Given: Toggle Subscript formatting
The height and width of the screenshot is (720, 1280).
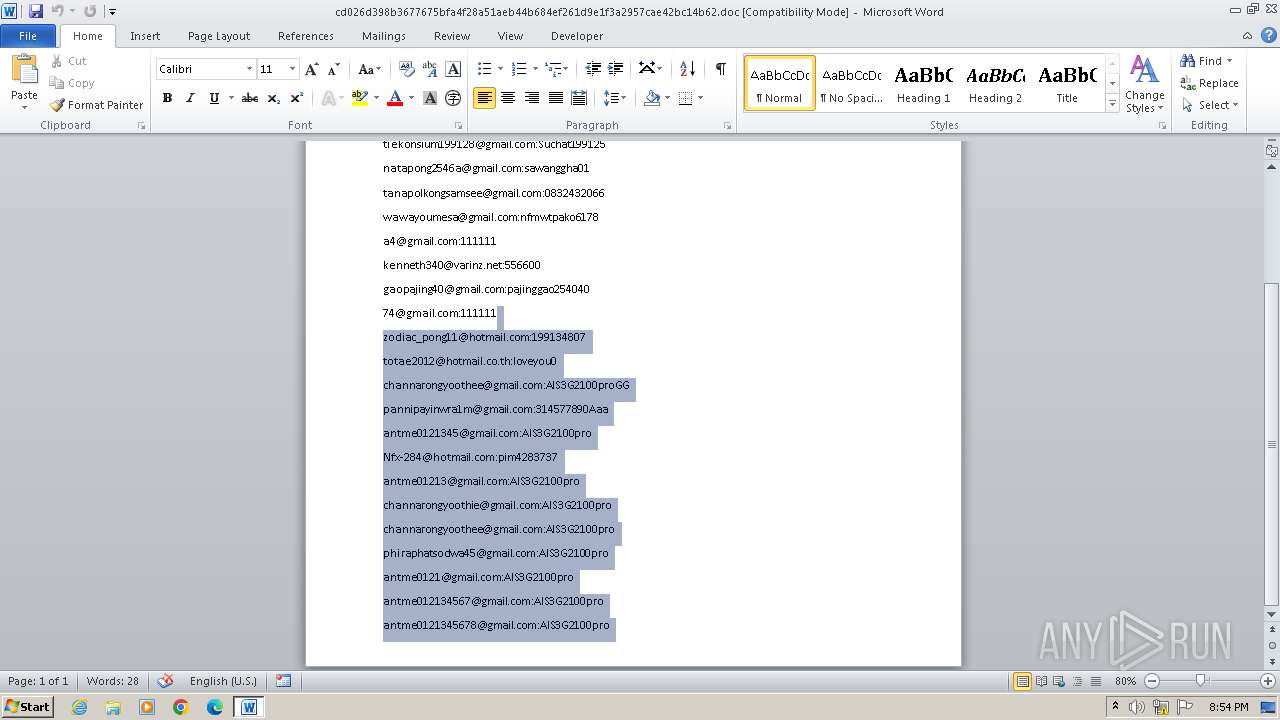Looking at the screenshot, I should click(x=273, y=98).
